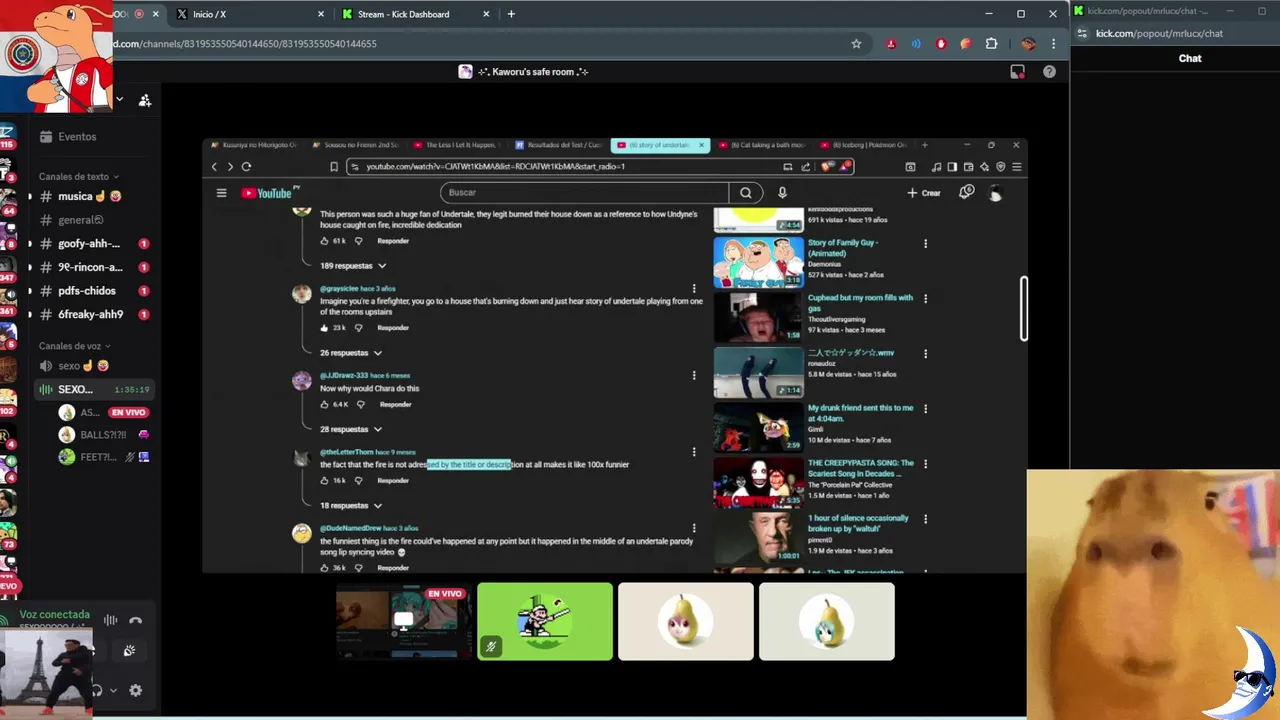Image resolution: width=1280 pixels, height=720 pixels.
Task: Open the @theLetterThorn channel link
Action: coord(346,452)
